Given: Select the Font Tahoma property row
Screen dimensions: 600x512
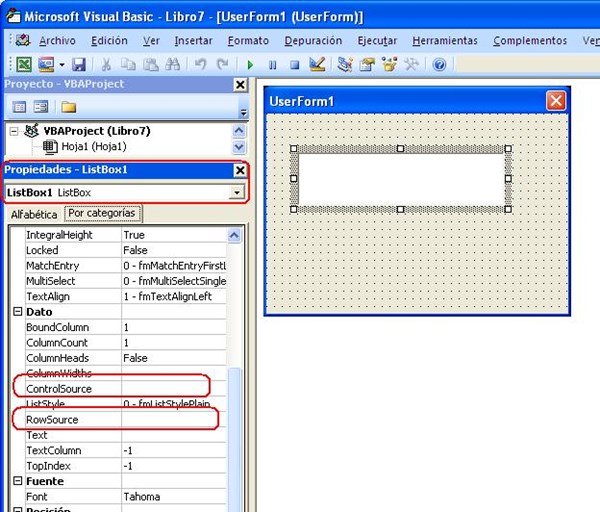Looking at the screenshot, I should point(126,497).
